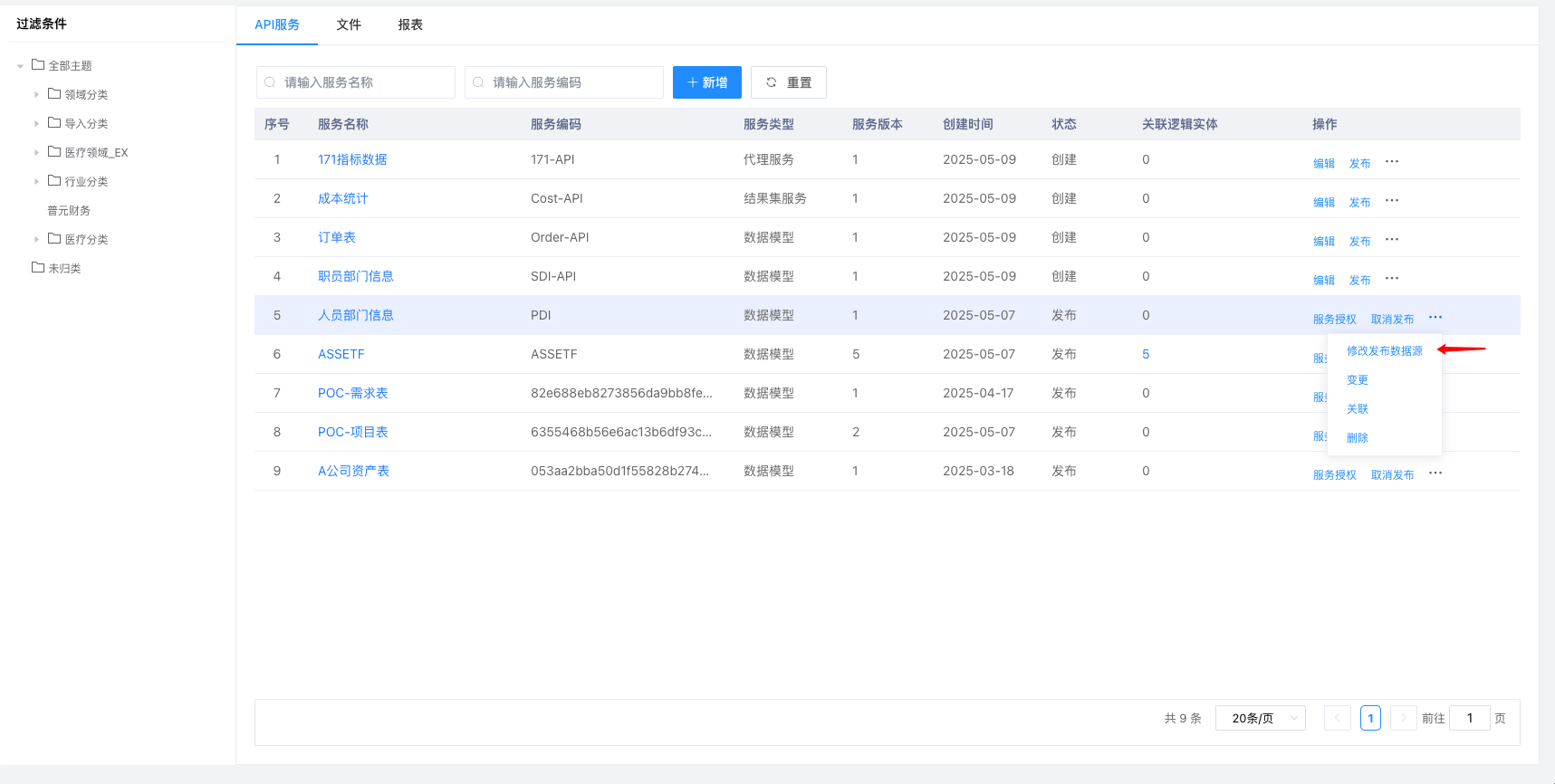Select 修改发布数据源 from the popup menu
Screen dimensions: 1555x784
1384,351
